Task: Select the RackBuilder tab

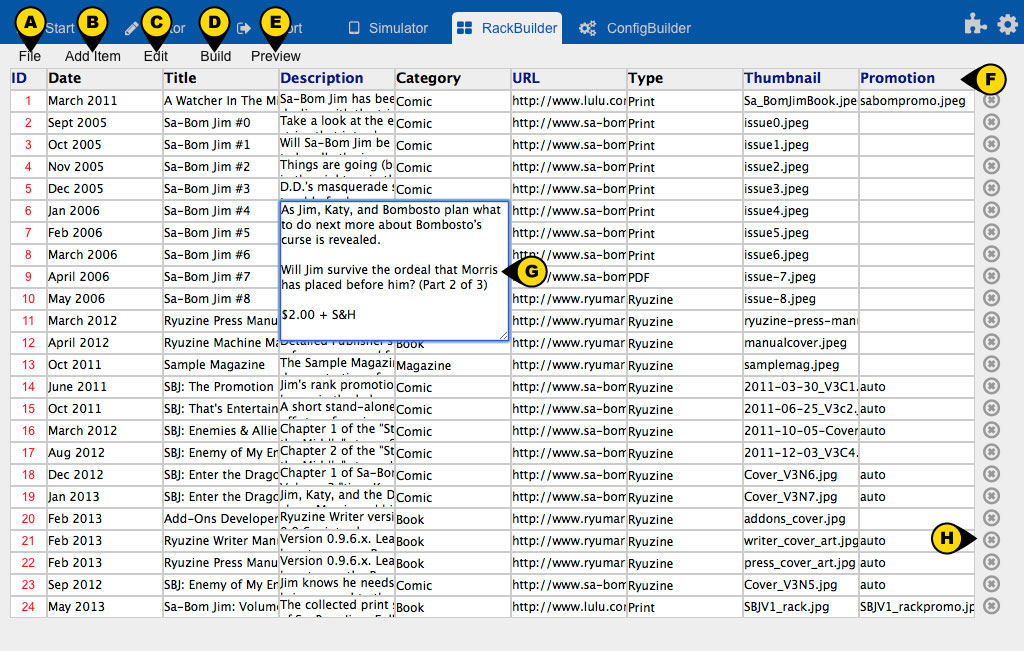Action: pyautogui.click(x=507, y=28)
